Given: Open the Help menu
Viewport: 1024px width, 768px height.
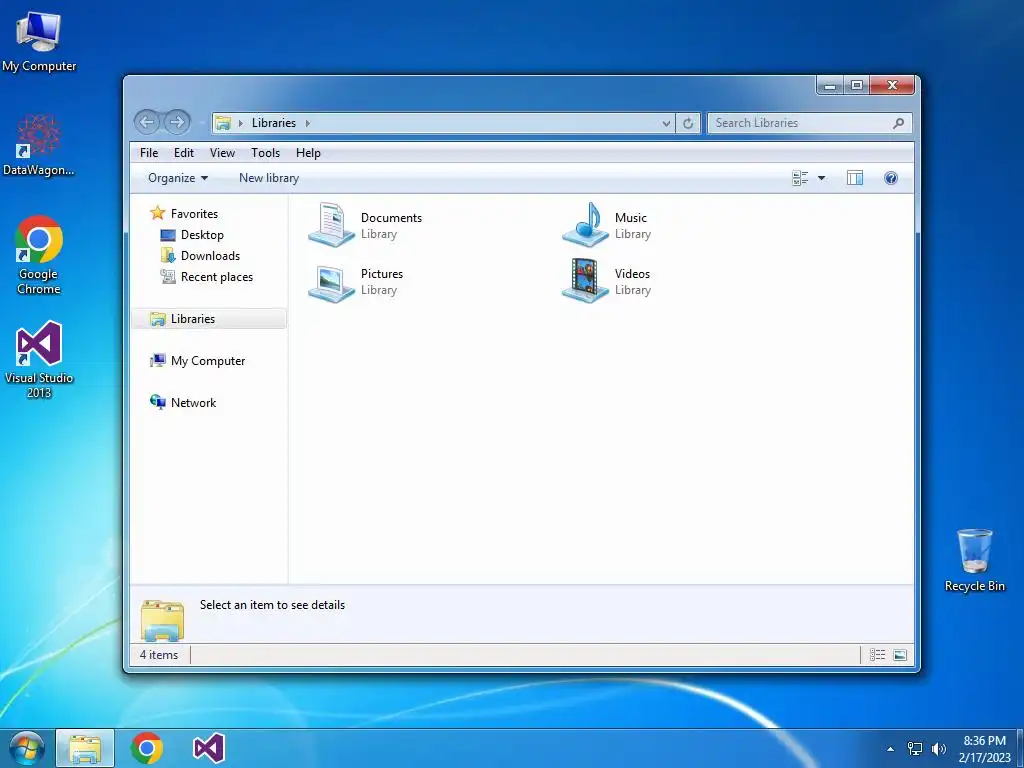Looking at the screenshot, I should 308,153.
